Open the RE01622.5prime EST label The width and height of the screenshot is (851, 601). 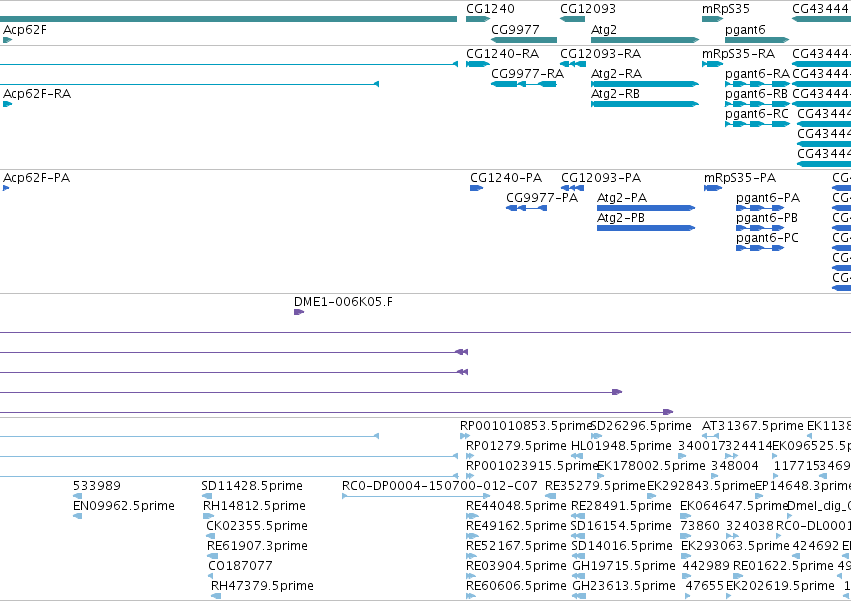point(783,566)
